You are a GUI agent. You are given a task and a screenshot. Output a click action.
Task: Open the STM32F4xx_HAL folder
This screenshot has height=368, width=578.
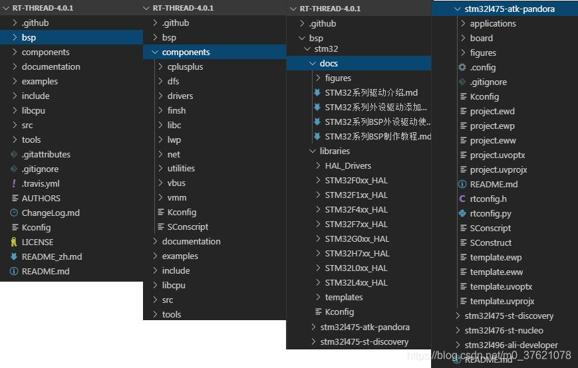click(356, 209)
